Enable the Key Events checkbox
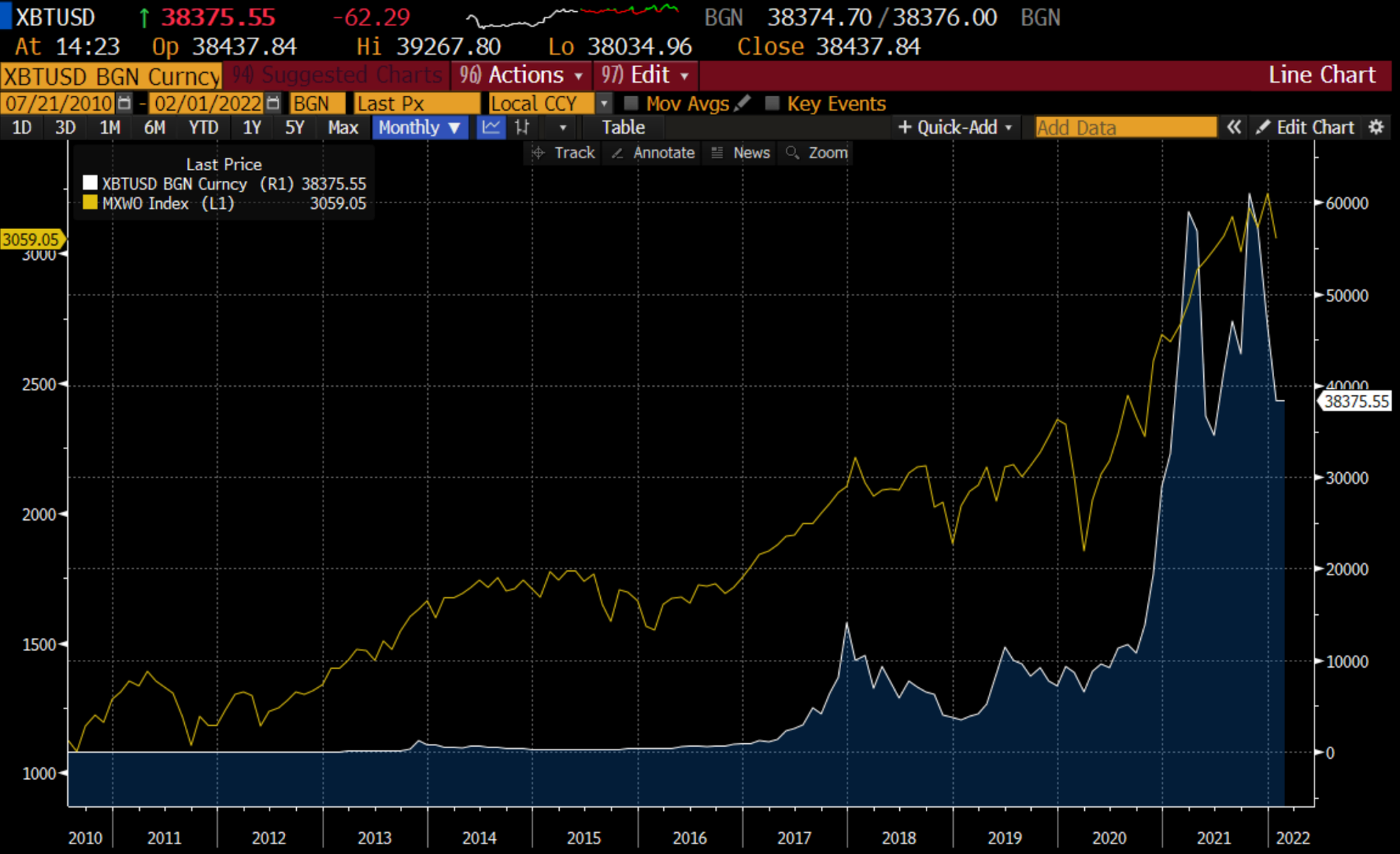This screenshot has width=1400, height=854. [x=772, y=104]
